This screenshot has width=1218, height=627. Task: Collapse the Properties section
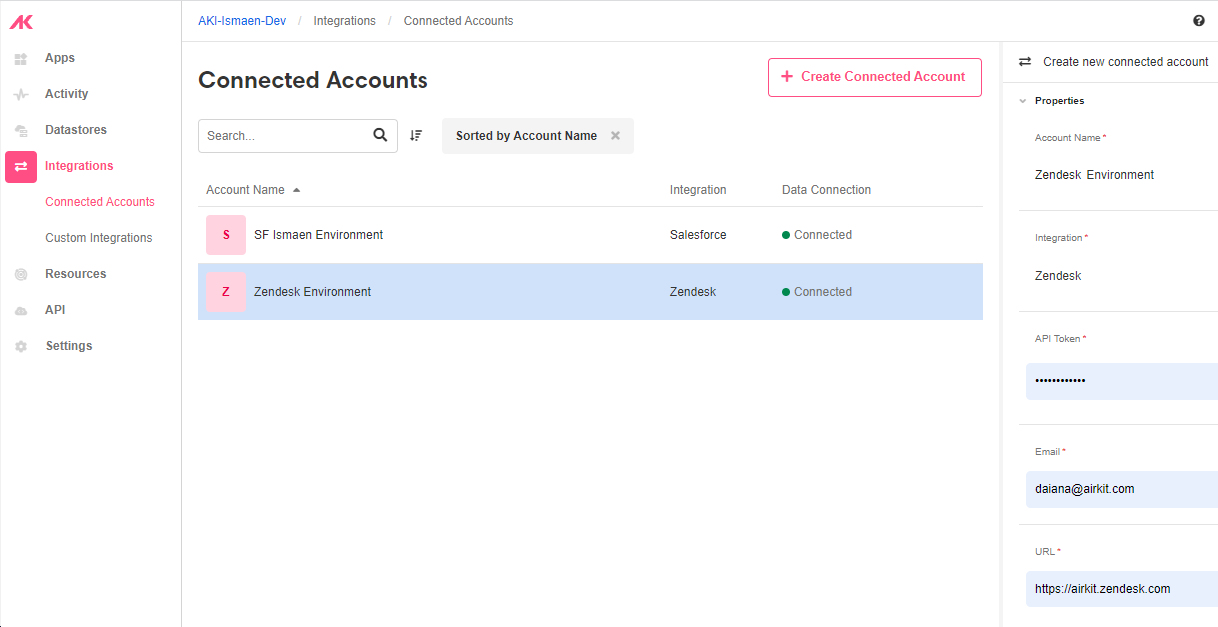(x=1023, y=101)
